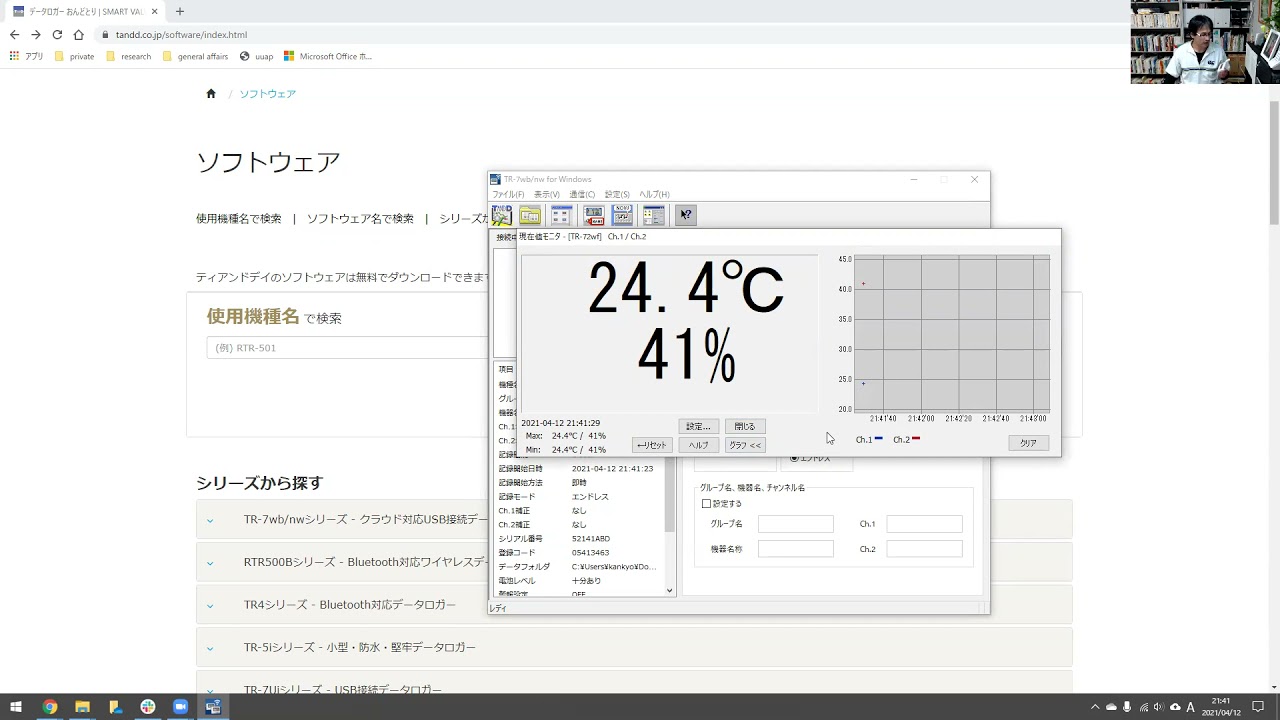The height and width of the screenshot is (720, 1280).
Task: Click the context help pointer icon
Action: pos(685,215)
